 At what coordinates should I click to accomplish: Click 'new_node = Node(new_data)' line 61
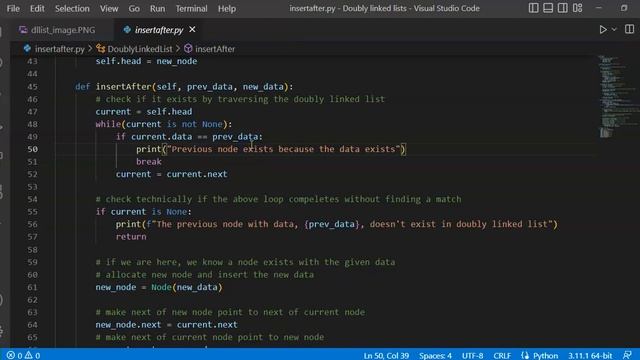point(159,287)
